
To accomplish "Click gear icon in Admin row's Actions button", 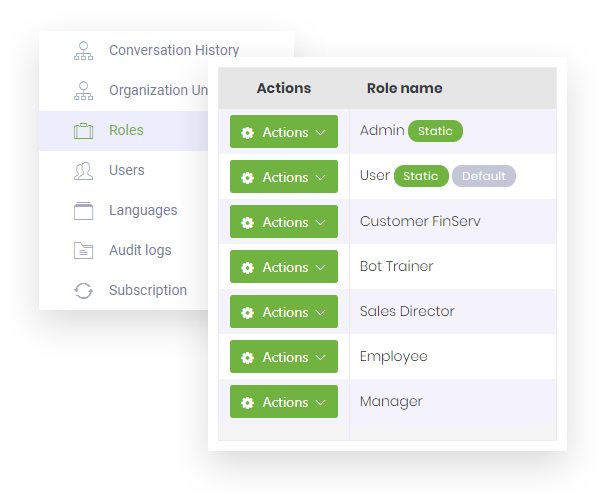I will coord(247,133).
